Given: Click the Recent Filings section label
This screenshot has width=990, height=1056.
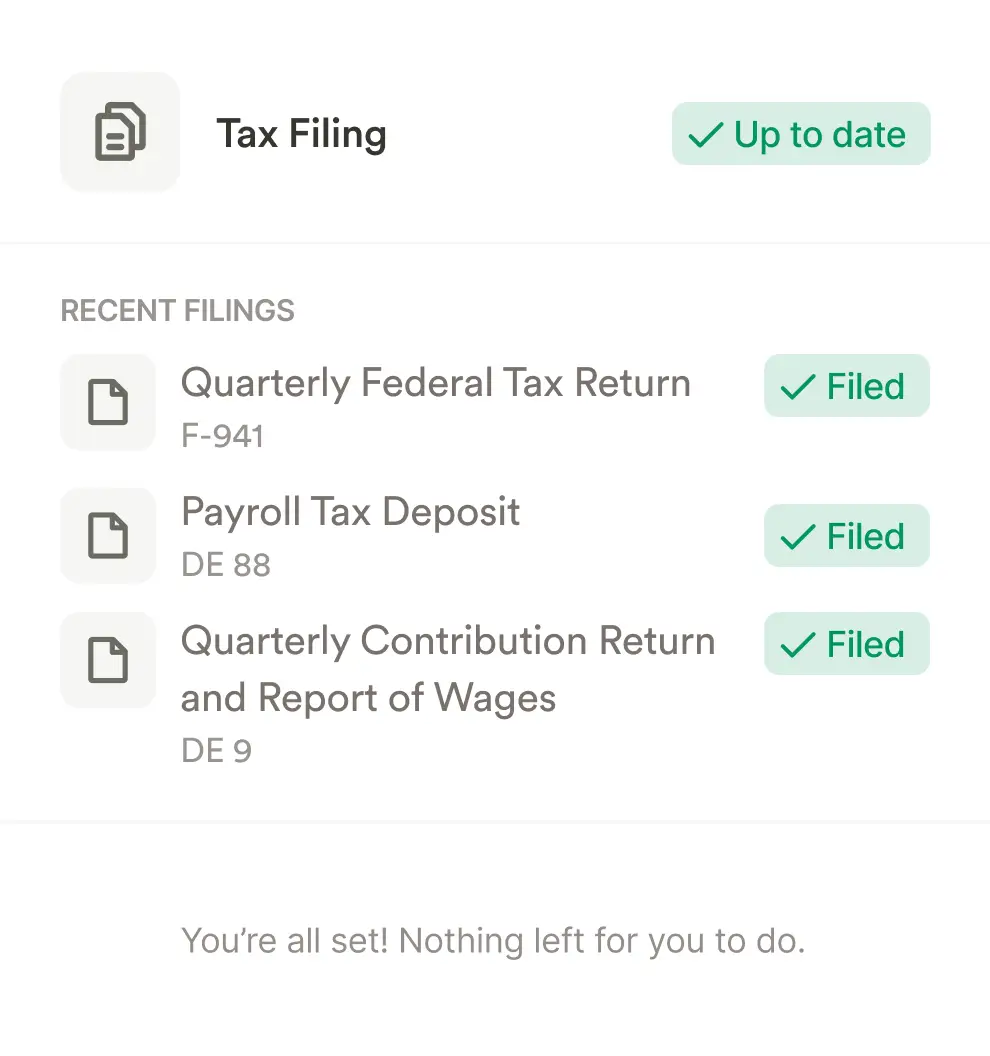Looking at the screenshot, I should click(x=178, y=310).
